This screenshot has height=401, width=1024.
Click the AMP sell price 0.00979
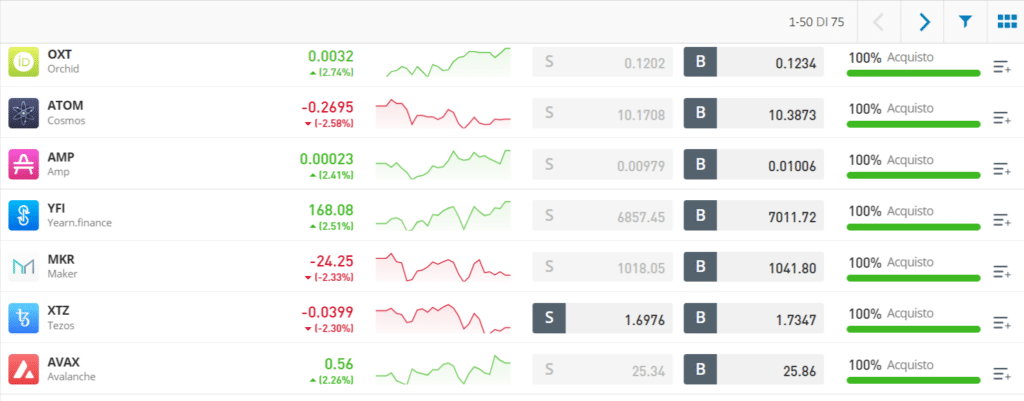pyautogui.click(x=602, y=165)
